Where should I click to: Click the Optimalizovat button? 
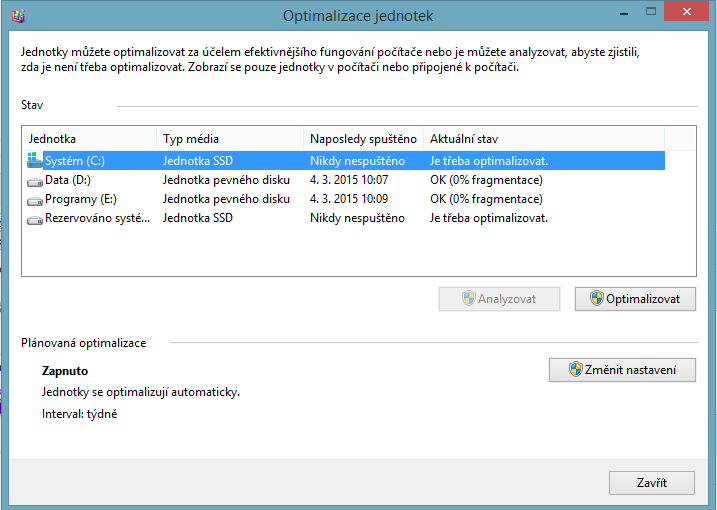(635, 299)
